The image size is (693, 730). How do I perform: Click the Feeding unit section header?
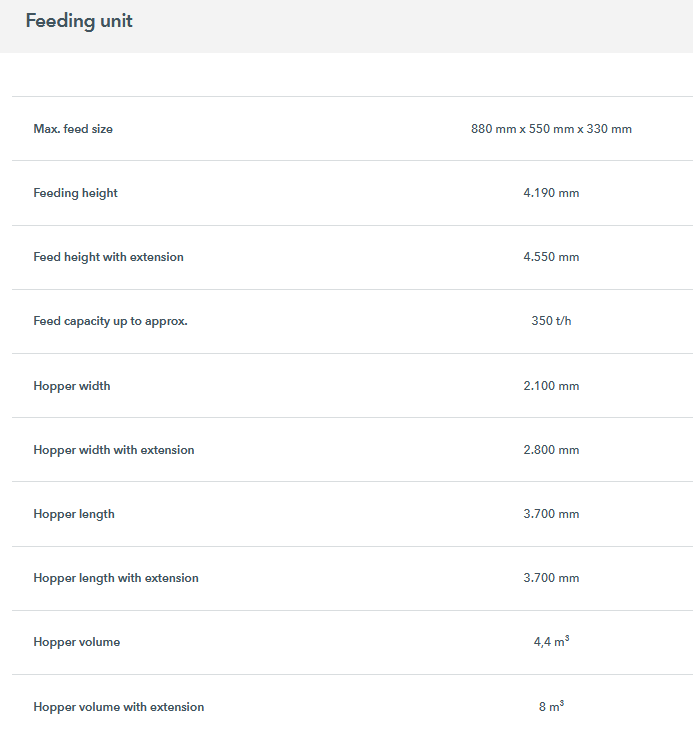(x=79, y=21)
